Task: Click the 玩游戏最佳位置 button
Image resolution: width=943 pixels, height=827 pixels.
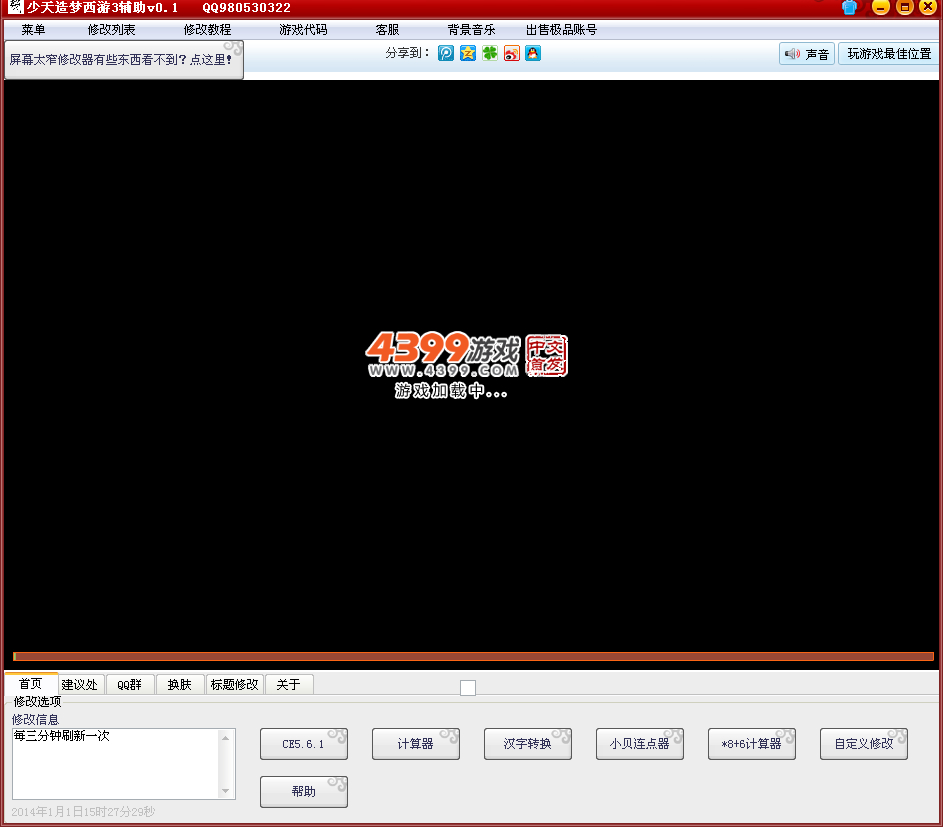Action: [x=889, y=54]
